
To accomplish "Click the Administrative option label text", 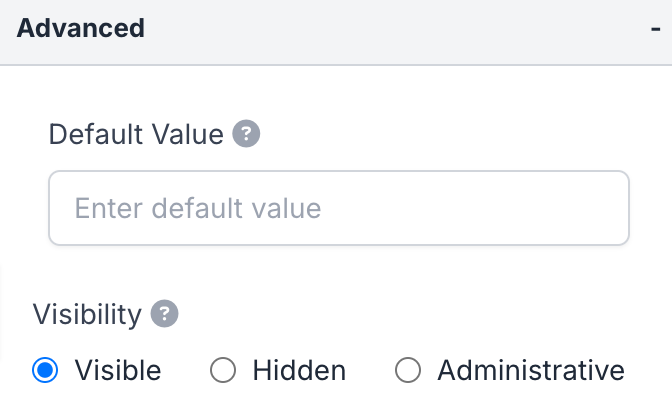I will [x=531, y=371].
